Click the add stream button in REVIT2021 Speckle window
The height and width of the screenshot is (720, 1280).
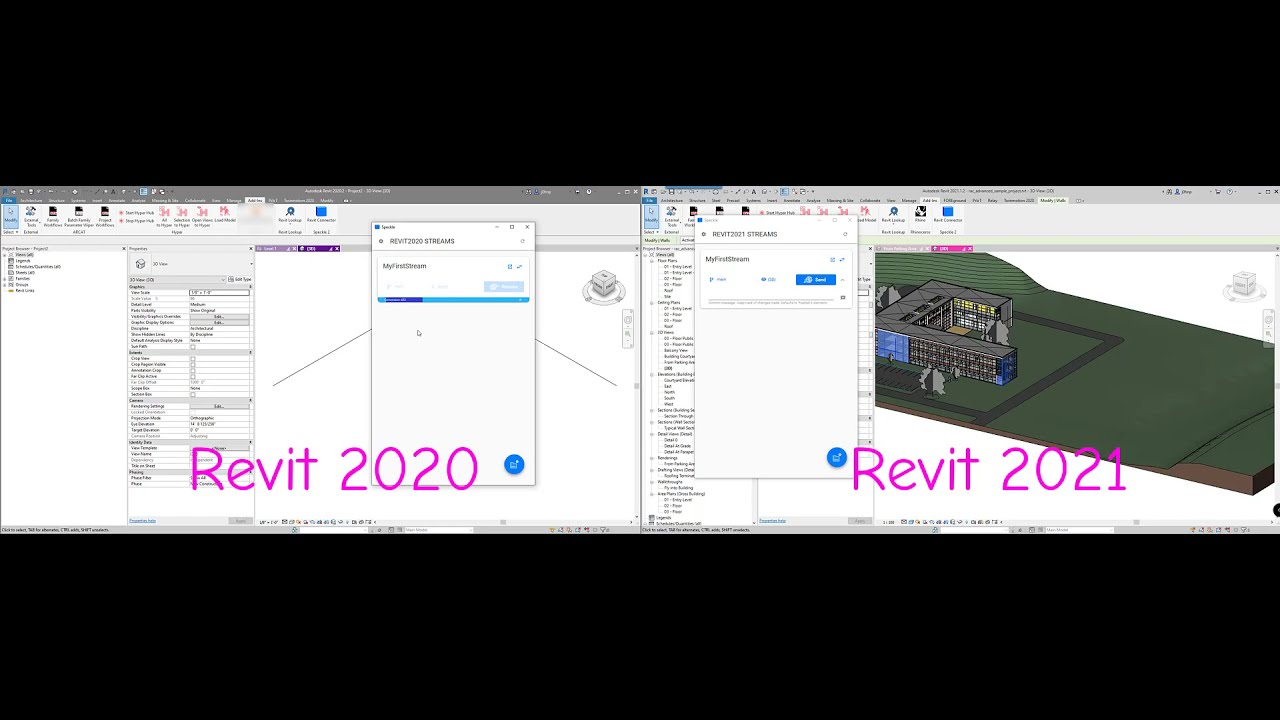coord(837,457)
